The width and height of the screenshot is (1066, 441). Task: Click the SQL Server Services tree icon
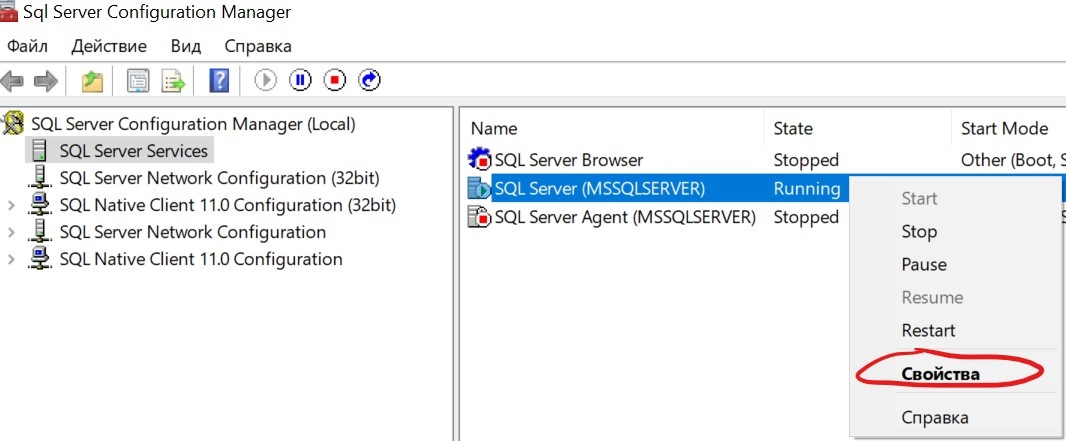40,151
